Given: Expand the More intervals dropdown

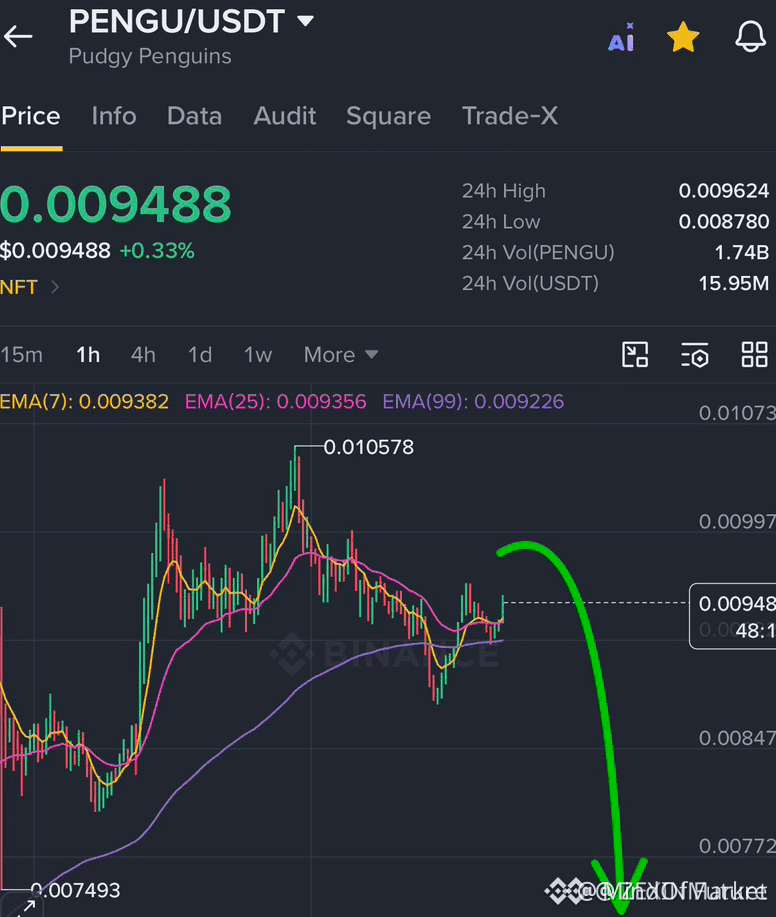Looking at the screenshot, I should tap(341, 355).
